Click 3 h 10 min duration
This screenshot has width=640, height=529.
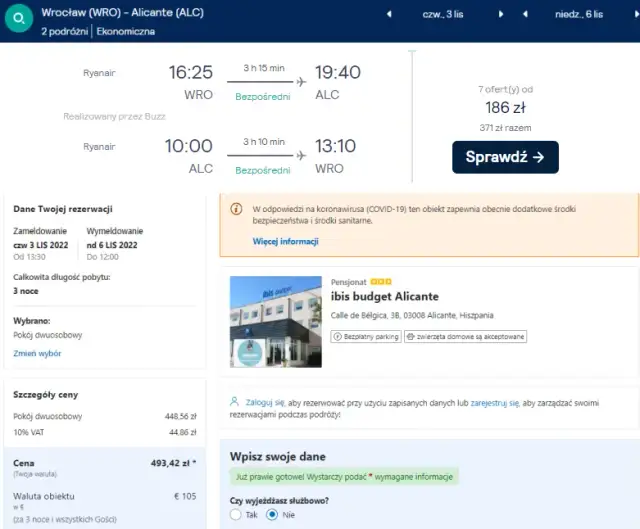pyautogui.click(x=264, y=142)
